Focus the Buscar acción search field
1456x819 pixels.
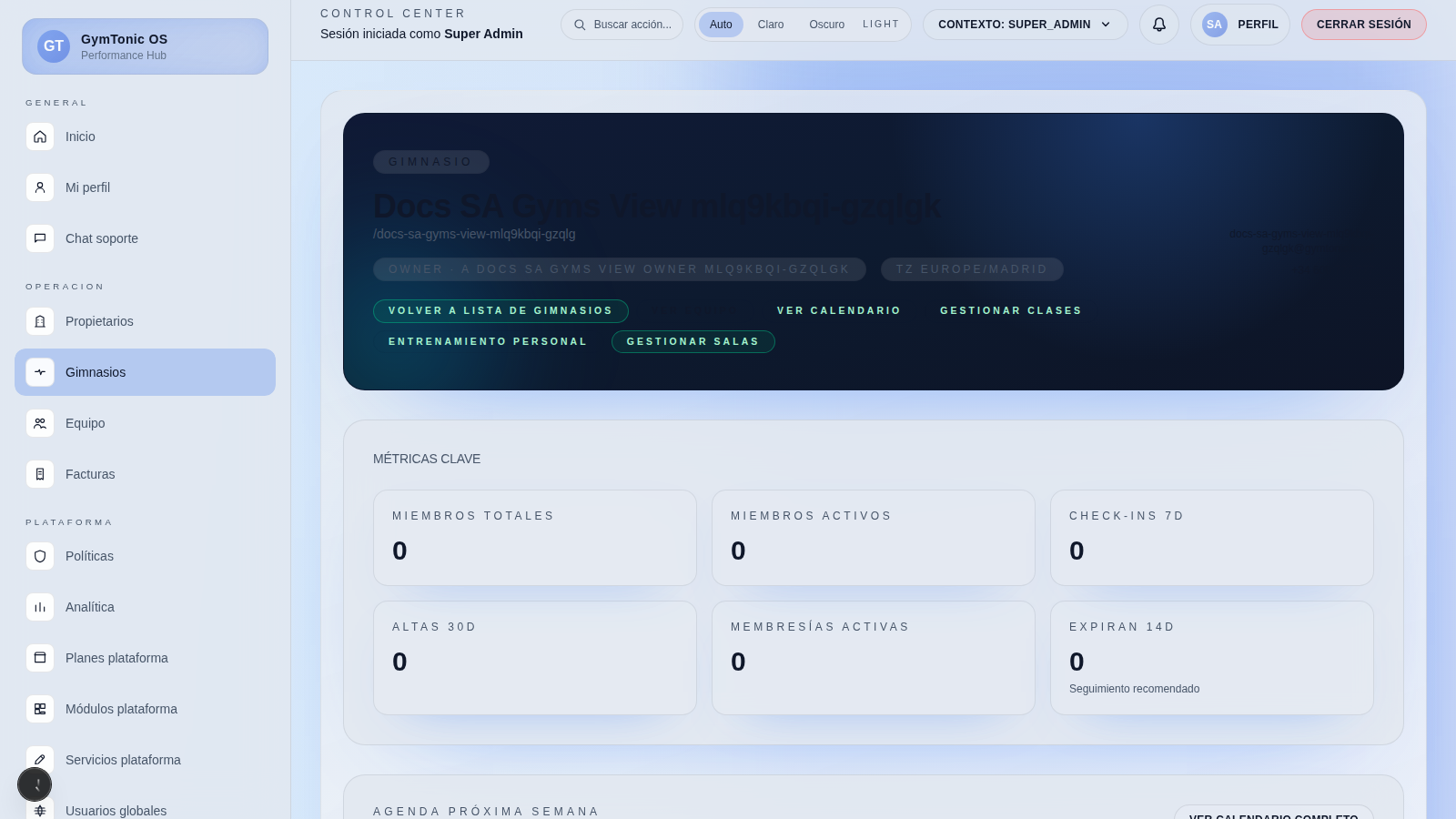[631, 25]
